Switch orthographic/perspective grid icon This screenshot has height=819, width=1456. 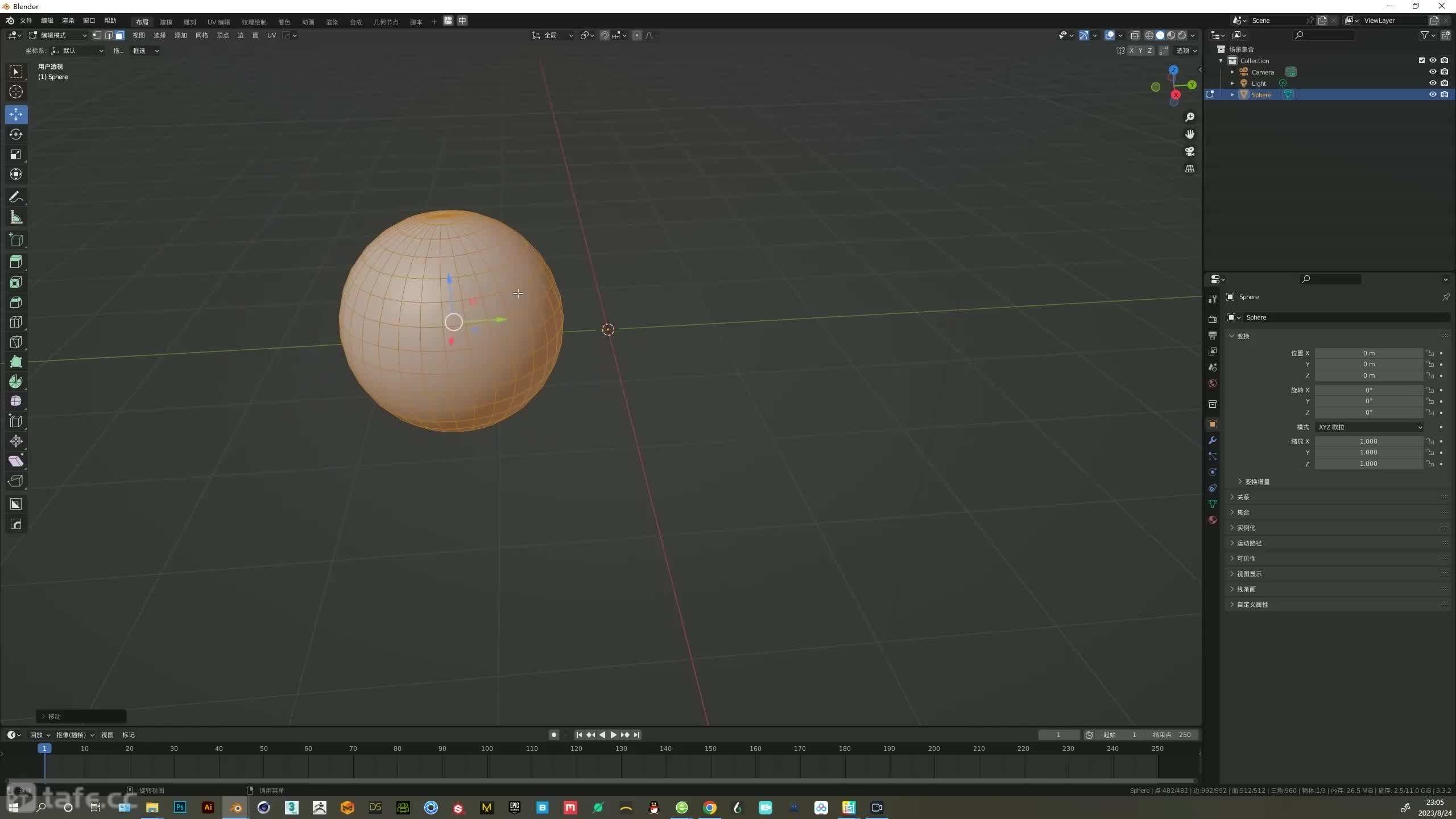point(1189,169)
